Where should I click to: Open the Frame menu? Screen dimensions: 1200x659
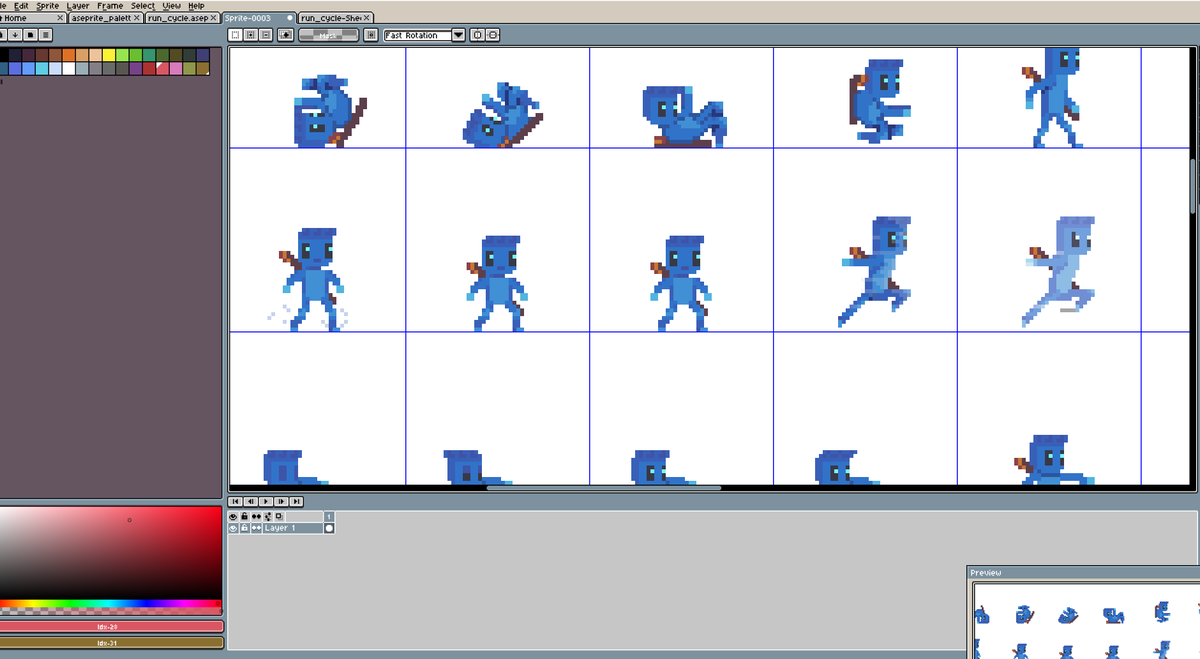[x=110, y=5]
